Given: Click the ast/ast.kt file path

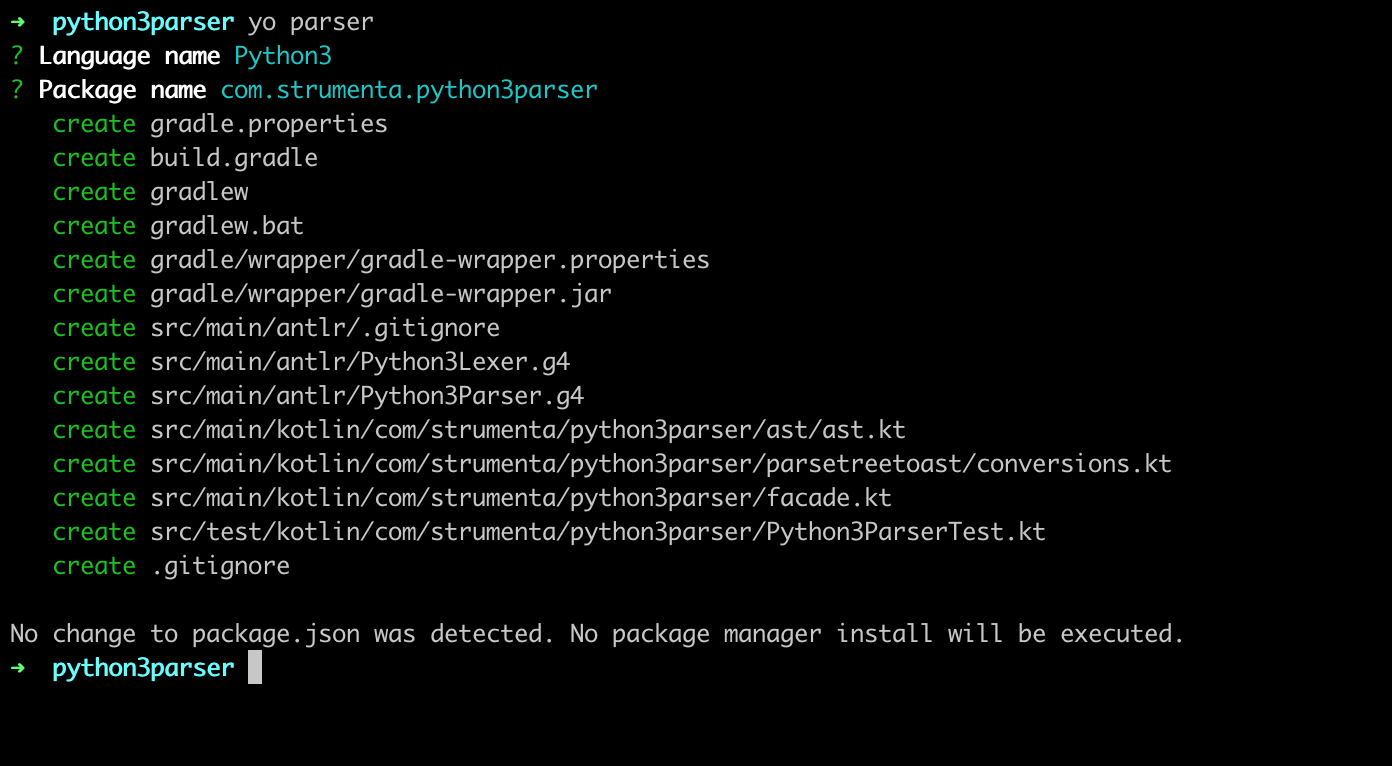Looking at the screenshot, I should point(528,430).
